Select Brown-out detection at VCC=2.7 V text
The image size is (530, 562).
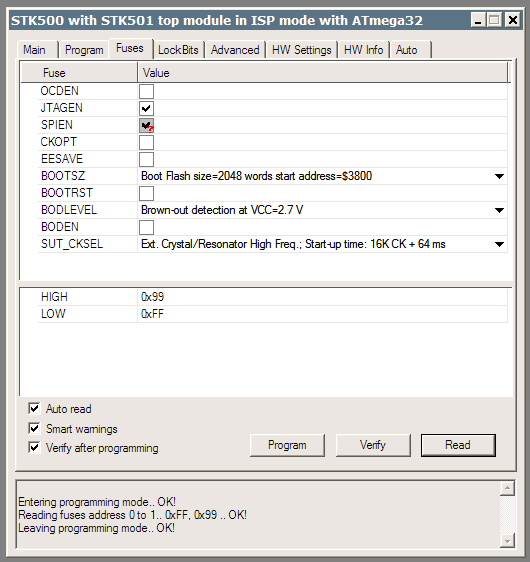coord(222,210)
